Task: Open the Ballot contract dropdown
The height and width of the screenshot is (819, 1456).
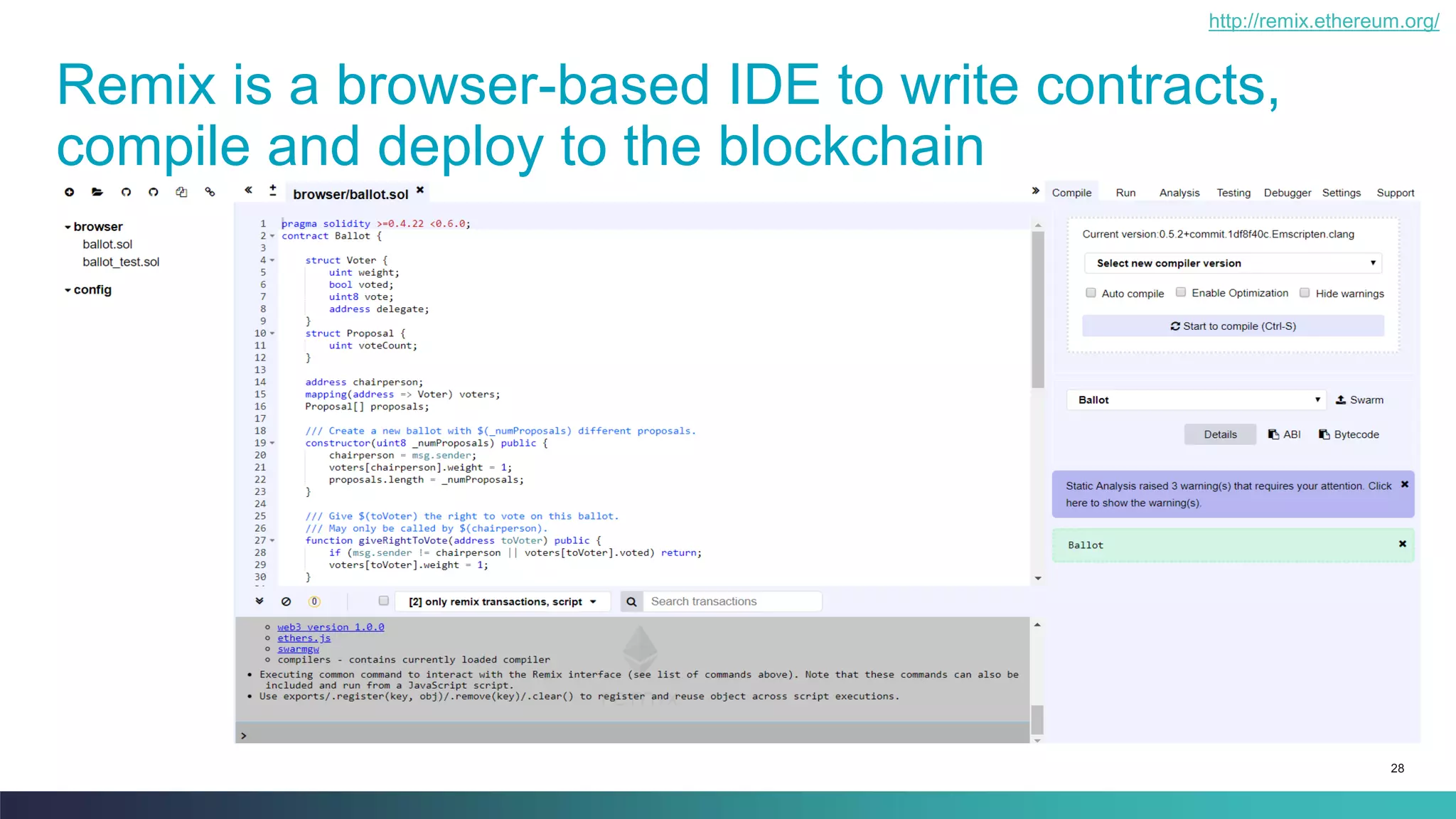Action: pyautogui.click(x=1197, y=400)
